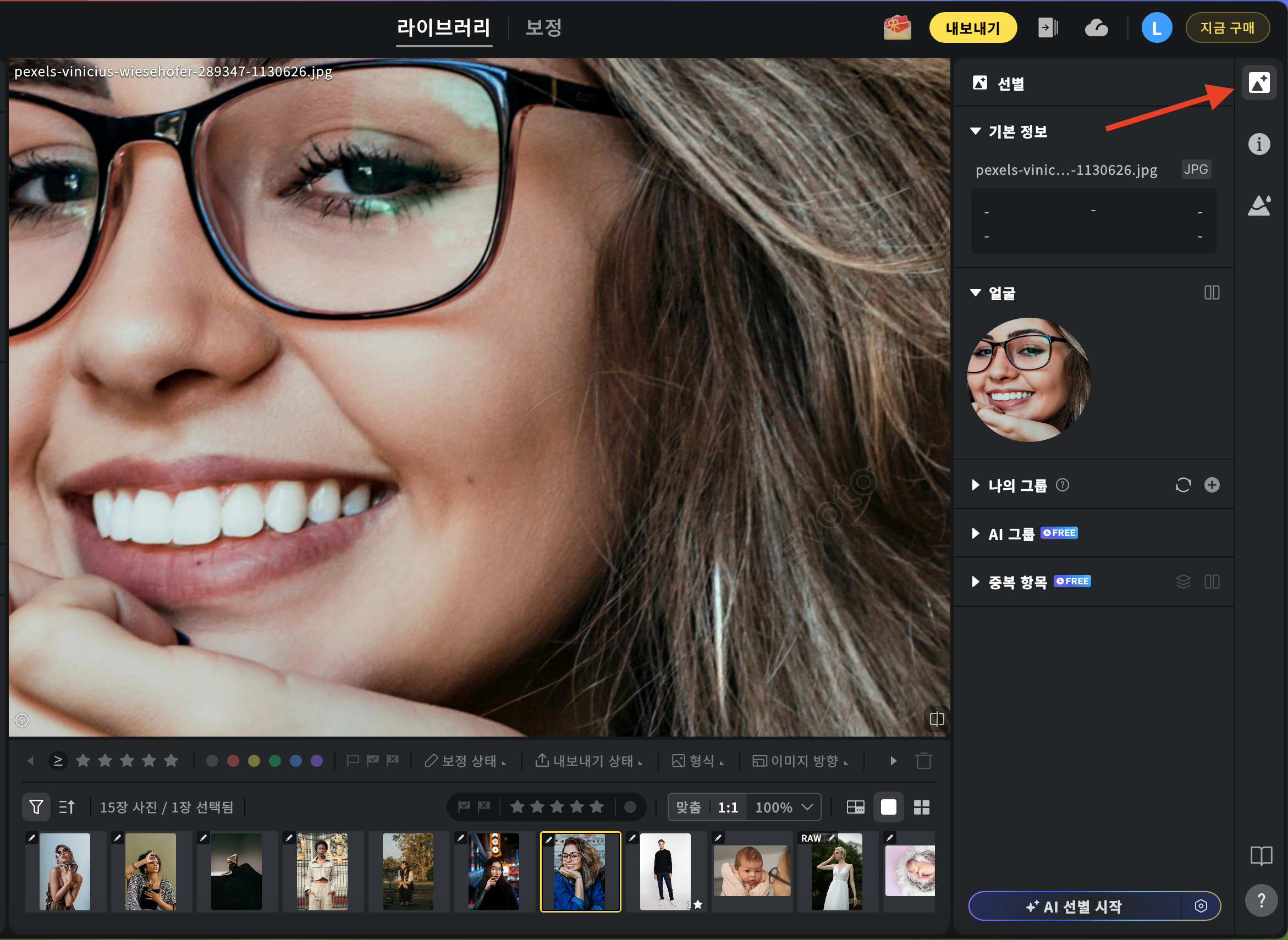Expand the AI 그룹 section

coord(976,533)
